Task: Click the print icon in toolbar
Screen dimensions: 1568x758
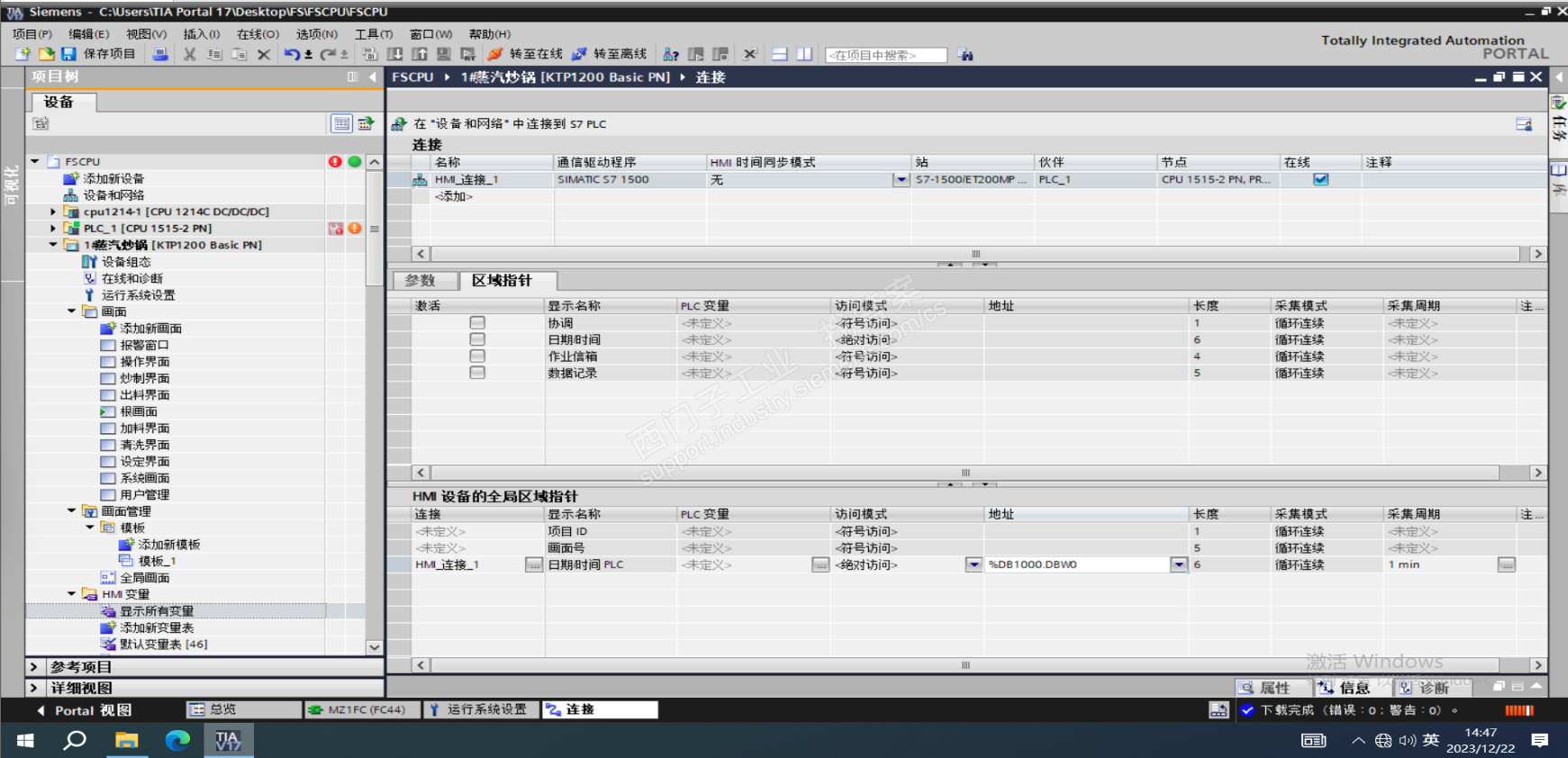Action: (159, 54)
